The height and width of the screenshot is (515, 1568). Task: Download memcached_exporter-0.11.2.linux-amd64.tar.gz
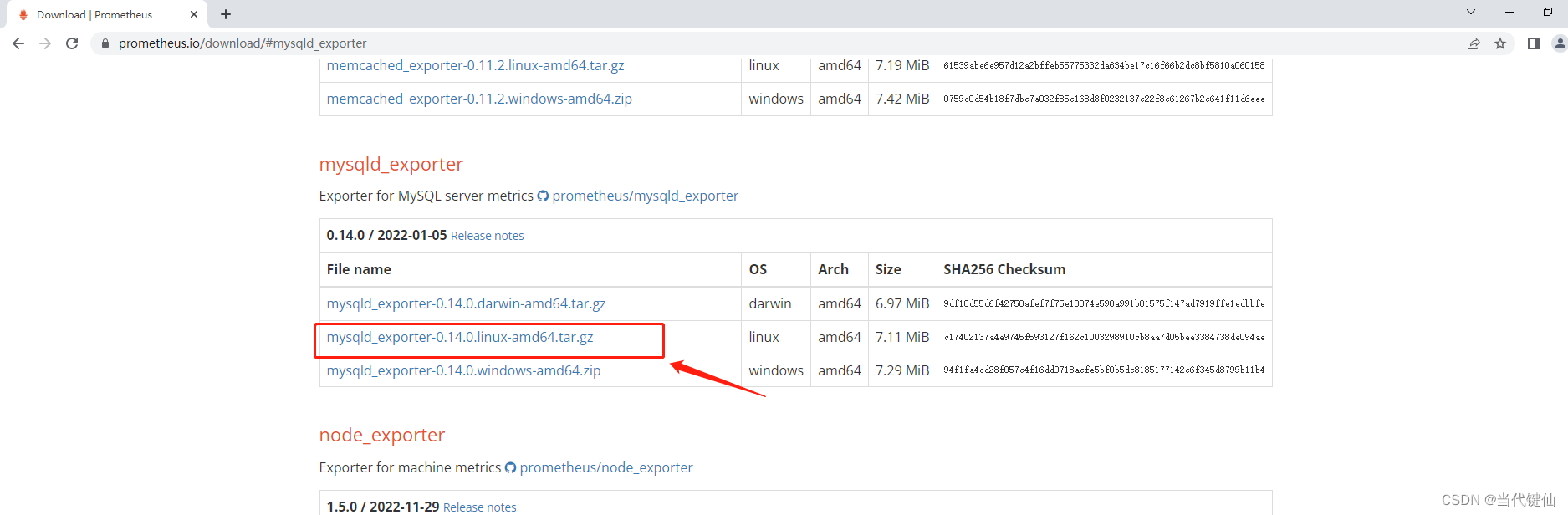coord(475,65)
